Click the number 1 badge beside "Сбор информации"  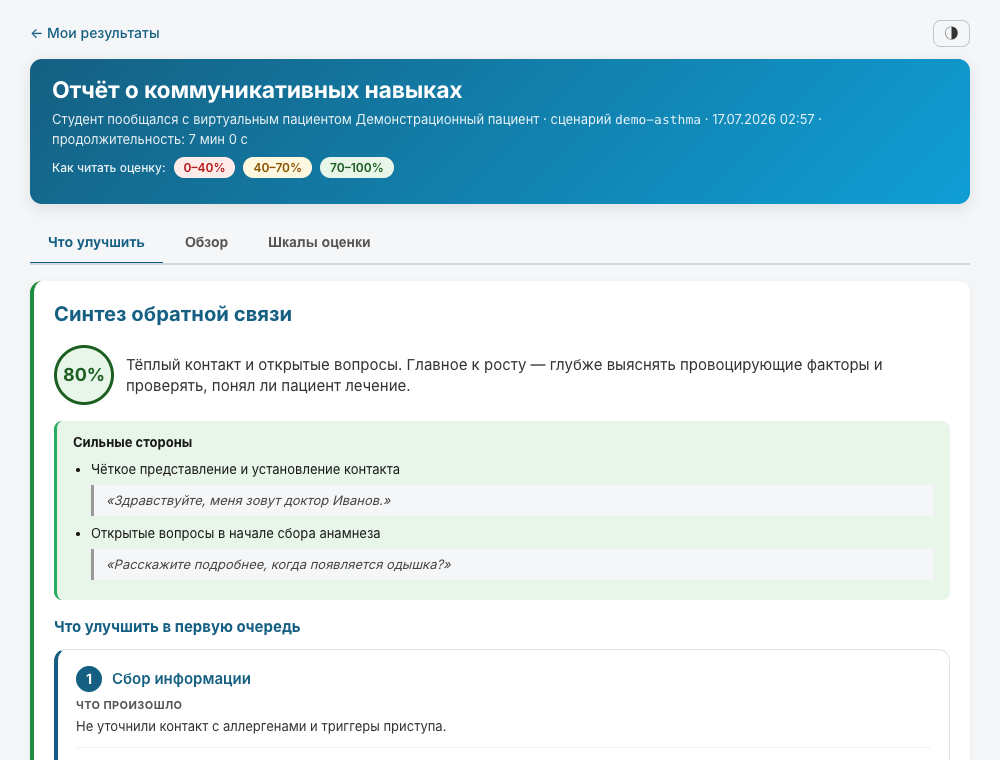pos(89,679)
